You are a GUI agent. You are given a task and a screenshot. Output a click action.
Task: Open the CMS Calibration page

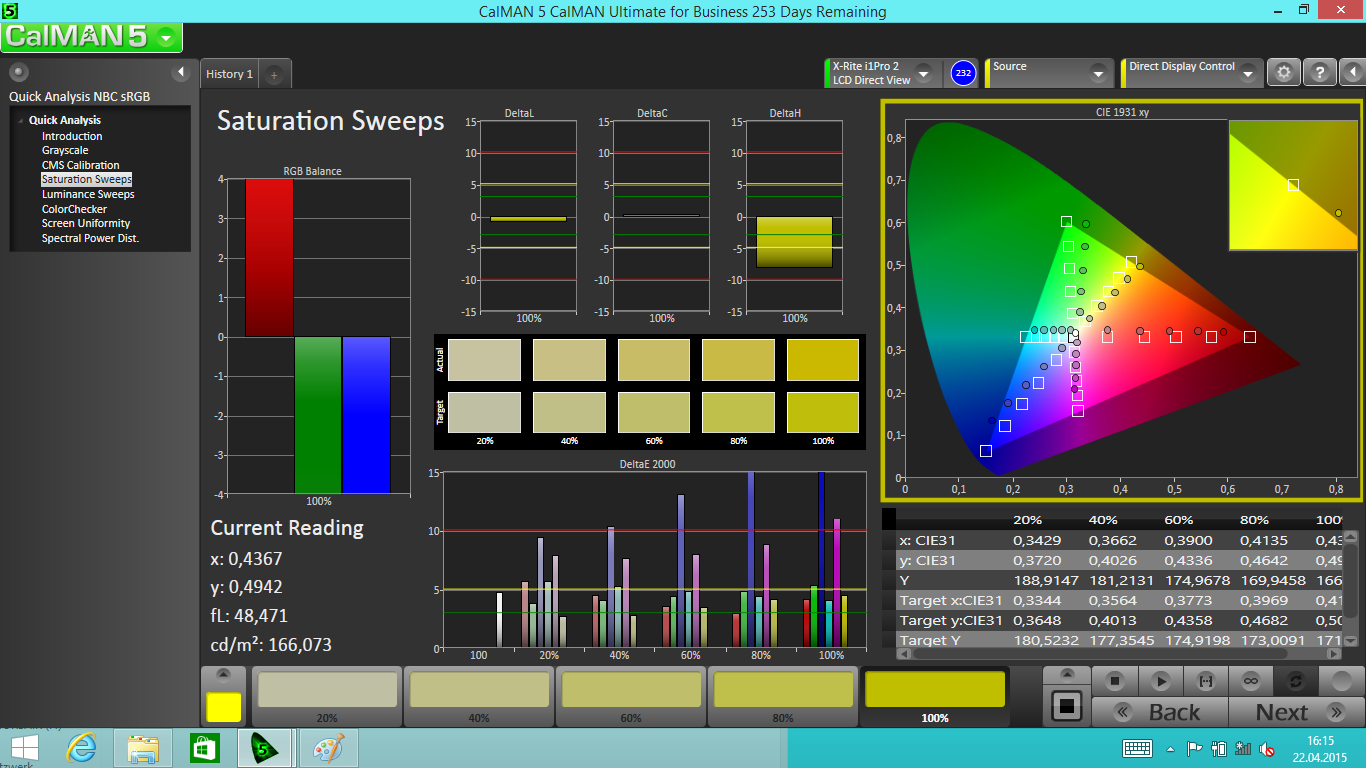coord(80,165)
